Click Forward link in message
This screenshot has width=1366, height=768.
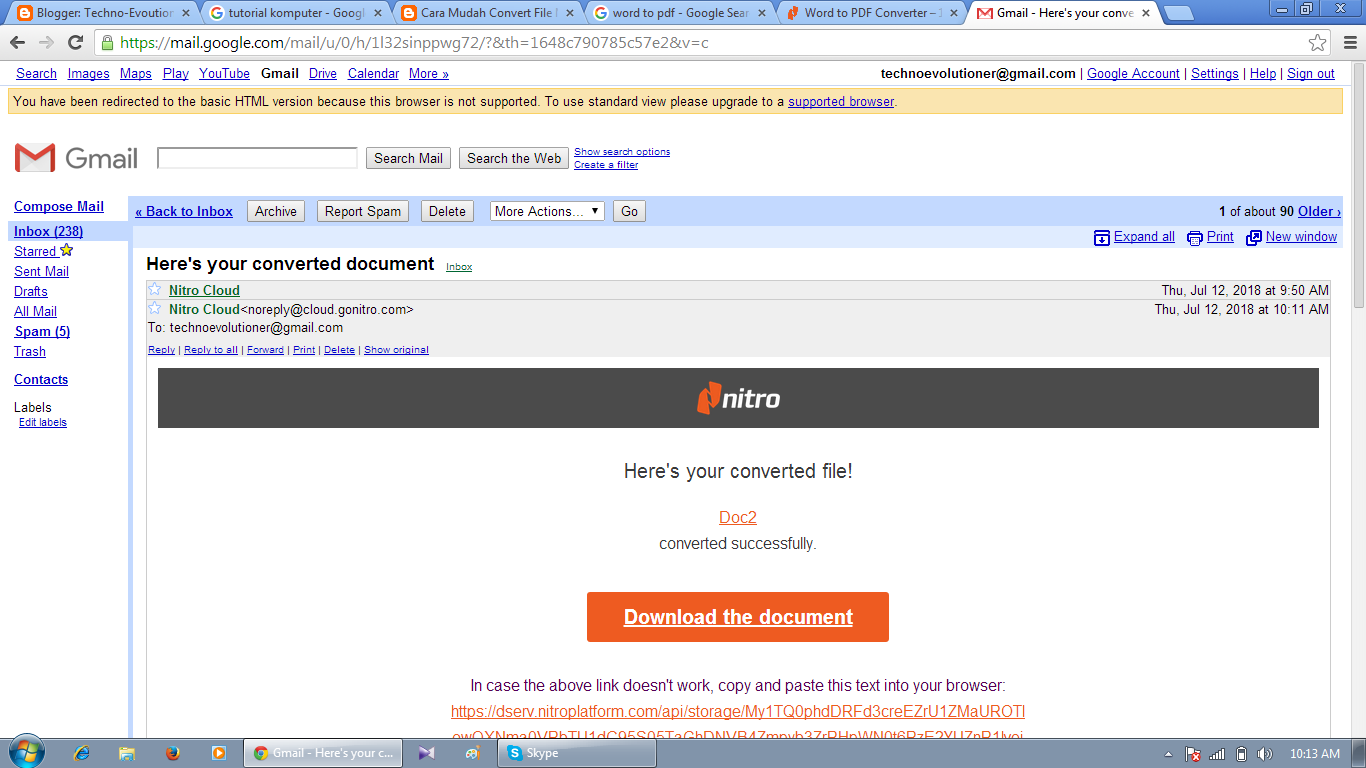265,350
